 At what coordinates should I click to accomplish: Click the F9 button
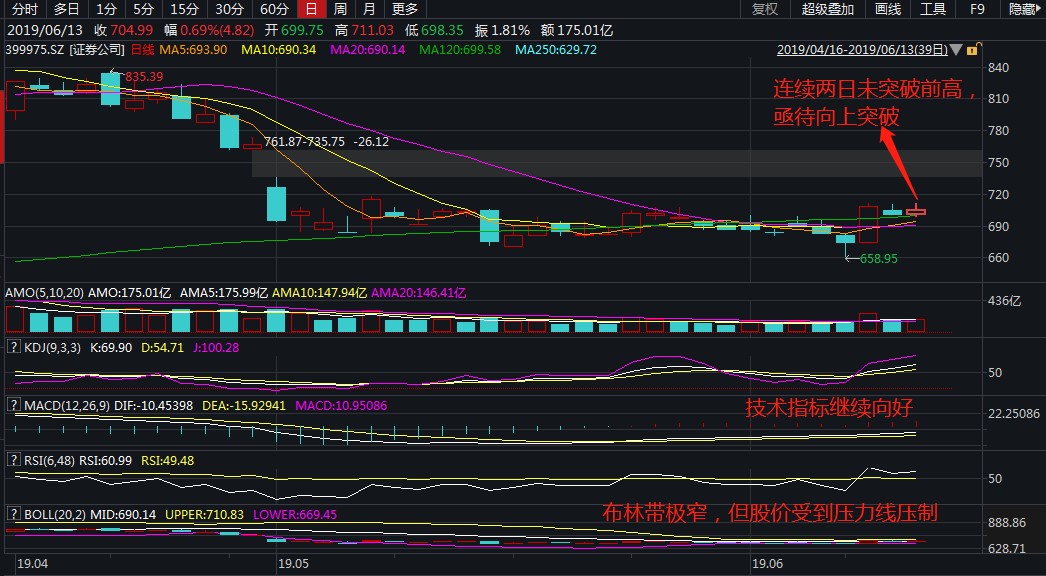coord(977,9)
